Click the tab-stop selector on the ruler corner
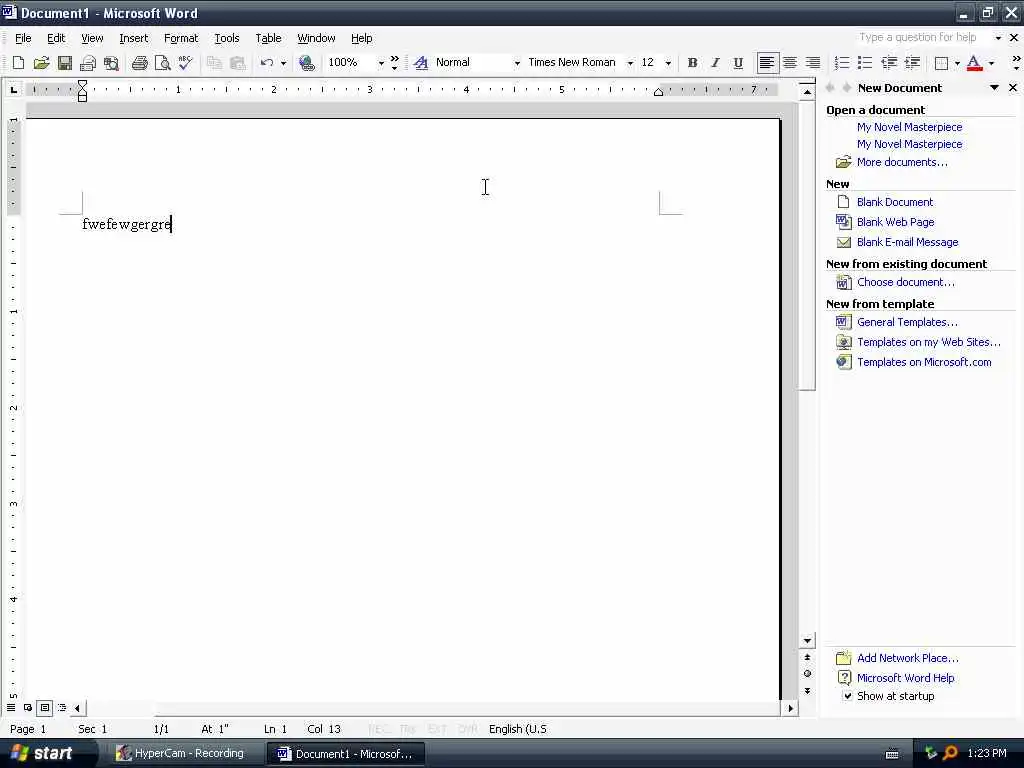 tap(14, 89)
